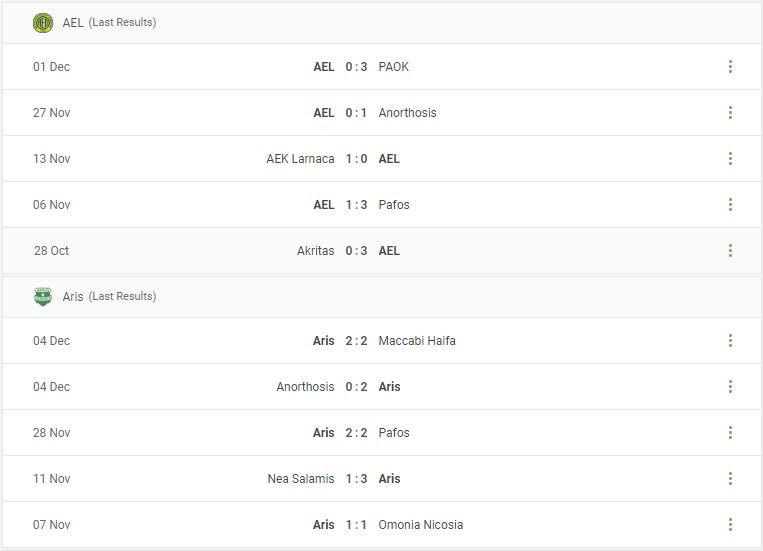Open three-dot menu for Anorthosis 0:2 Aris
Screen dimensions: 763x551
tap(730, 387)
